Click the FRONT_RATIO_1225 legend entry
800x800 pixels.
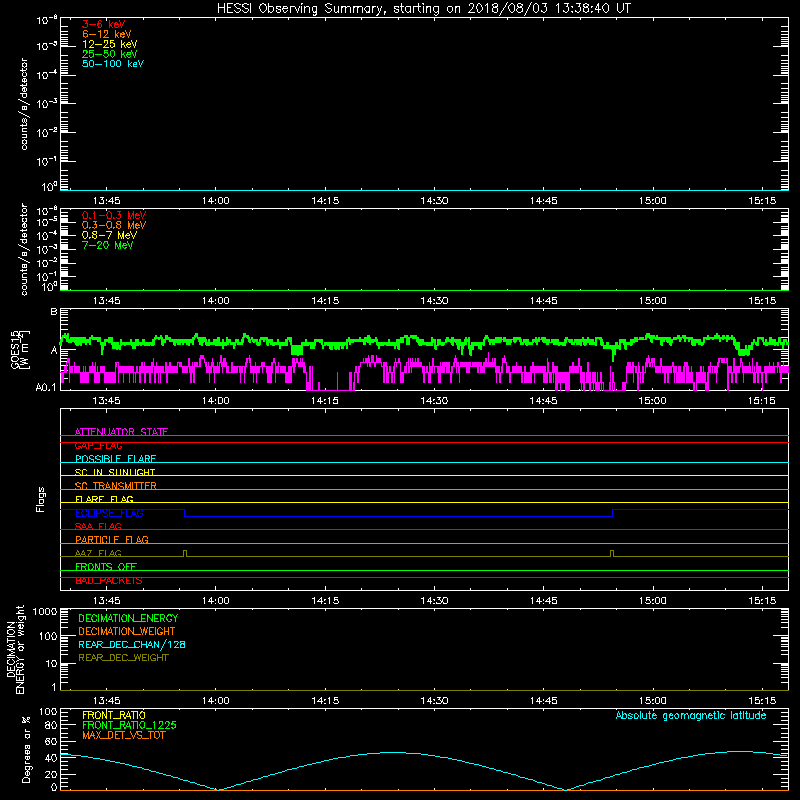(x=129, y=725)
